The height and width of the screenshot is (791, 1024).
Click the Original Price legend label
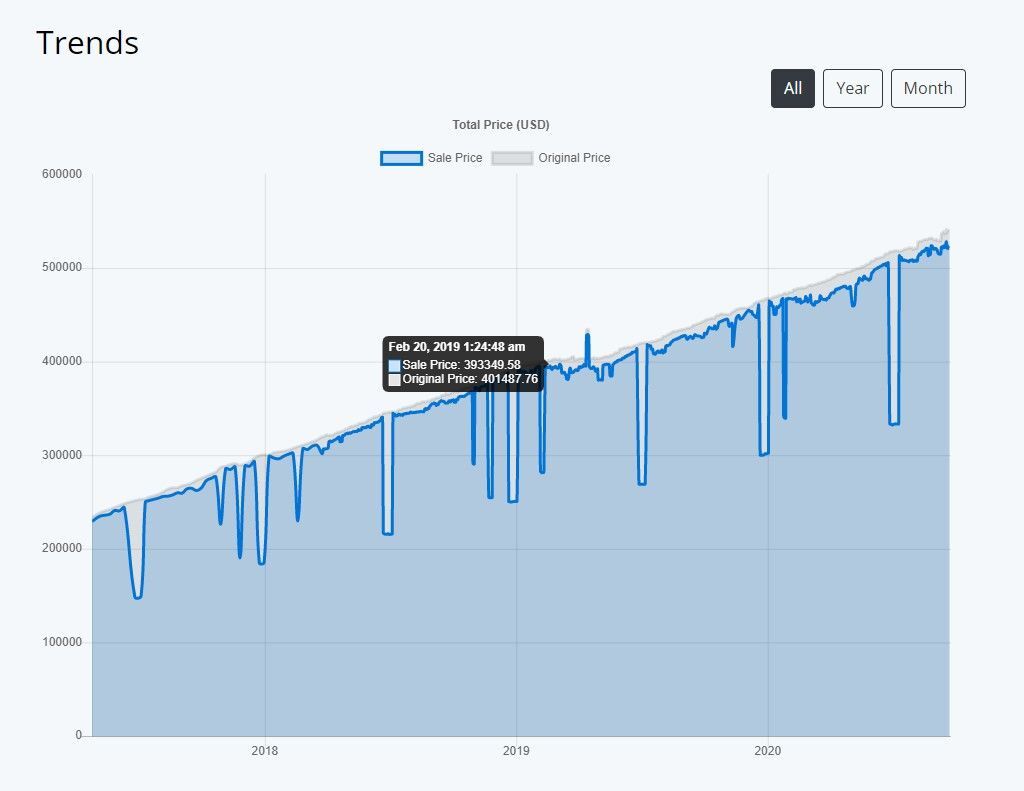click(x=574, y=158)
